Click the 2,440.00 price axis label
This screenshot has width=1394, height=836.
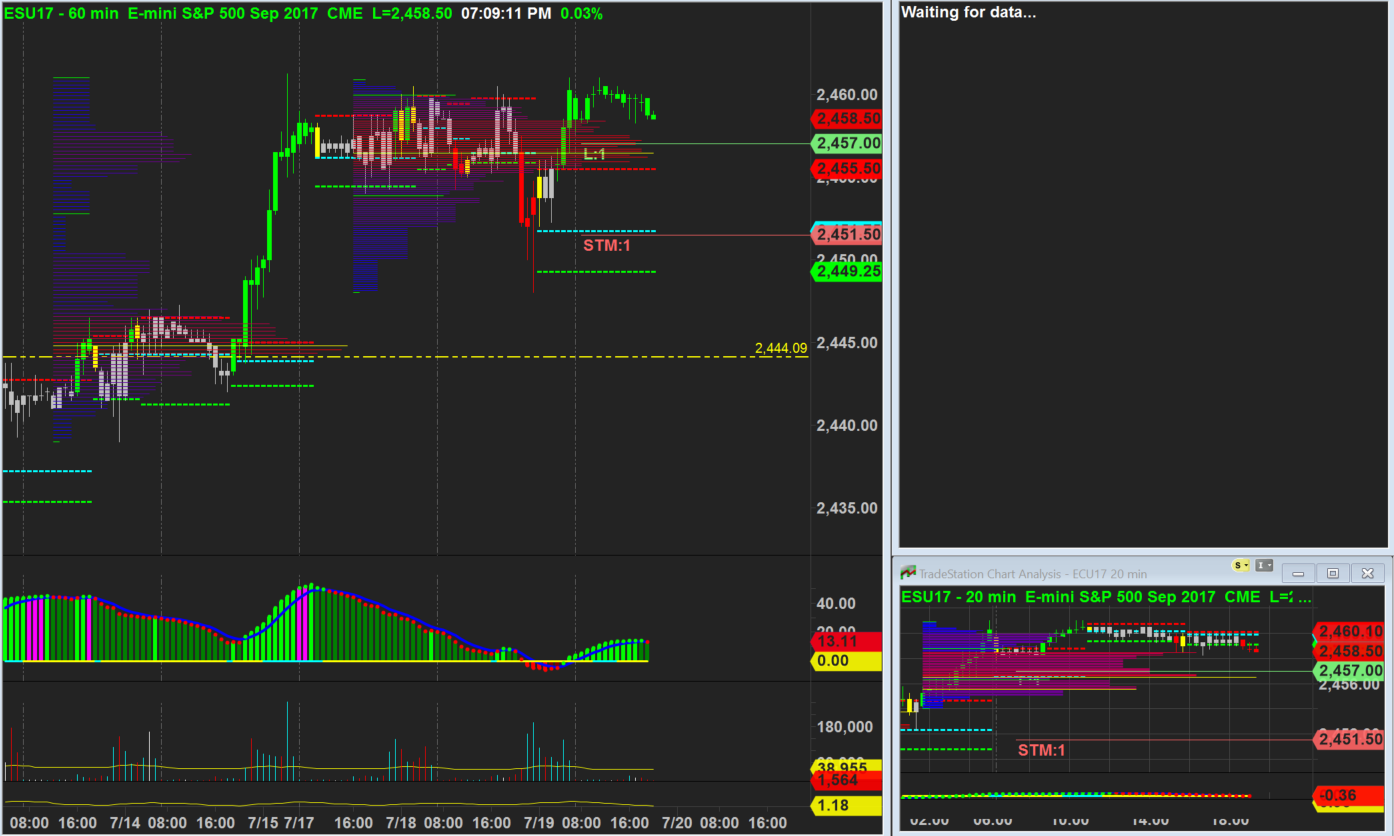tap(848, 425)
